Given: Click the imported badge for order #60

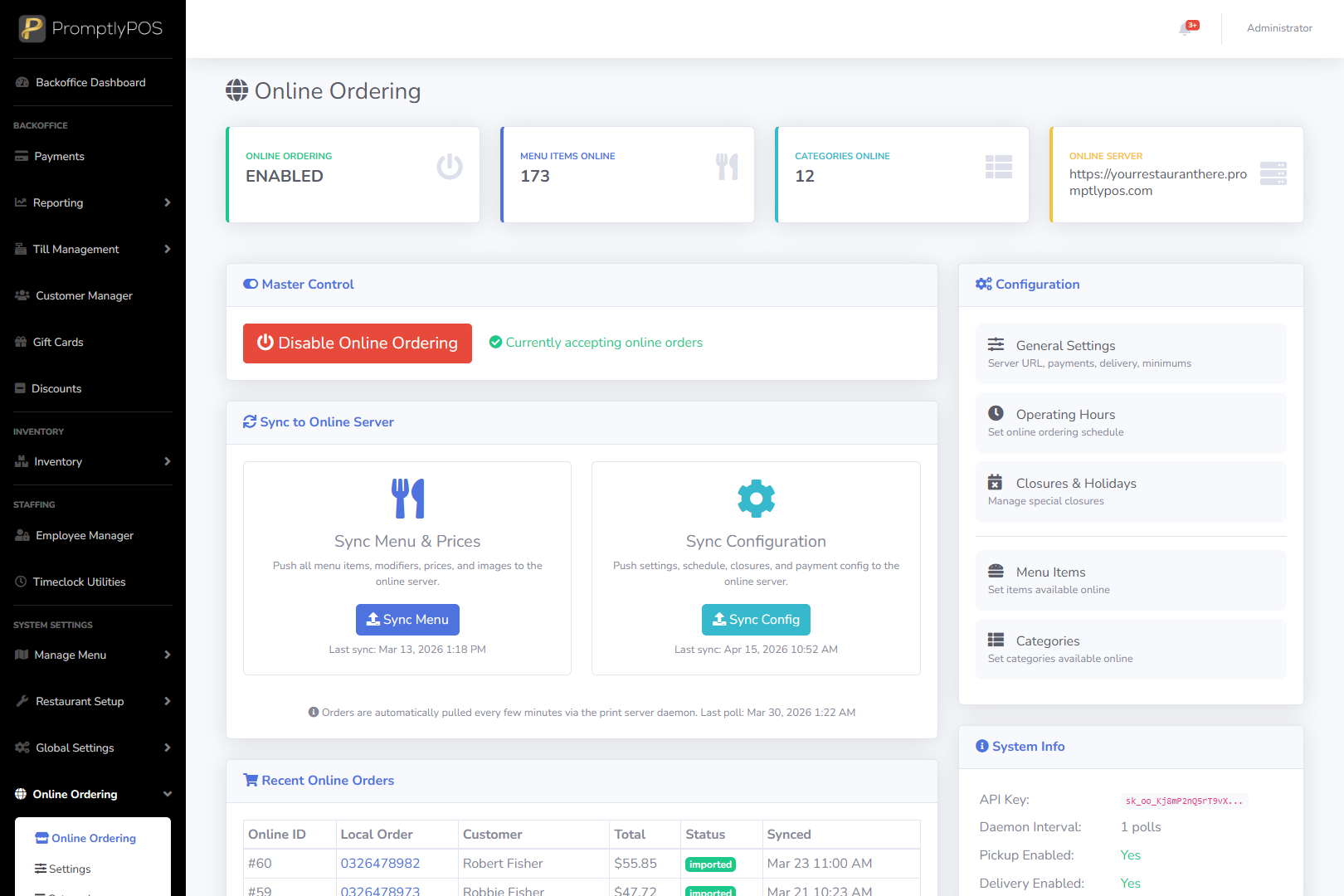Looking at the screenshot, I should [x=711, y=864].
